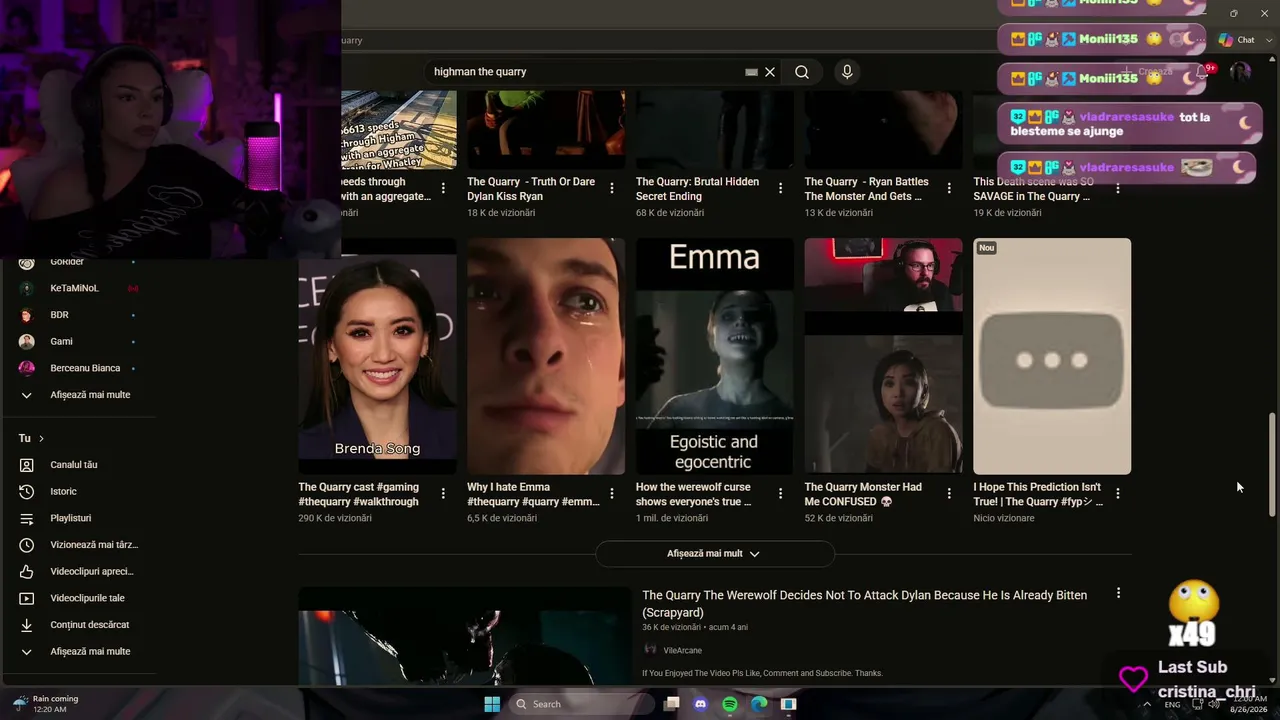The height and width of the screenshot is (720, 1280).
Task: Click the page vertical scrollbar
Action: 1272,465
